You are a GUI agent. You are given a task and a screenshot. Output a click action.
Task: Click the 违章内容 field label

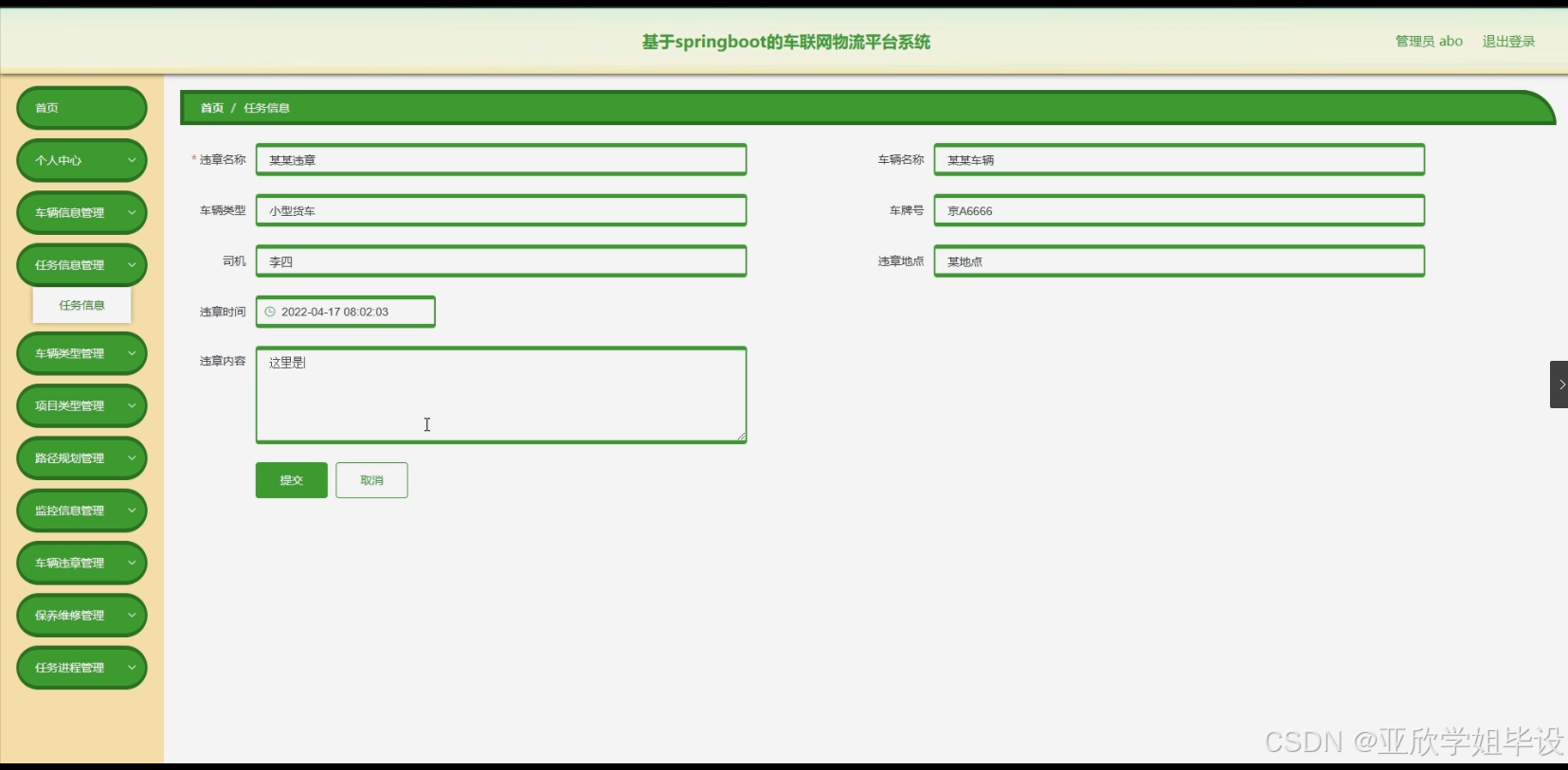click(x=223, y=361)
